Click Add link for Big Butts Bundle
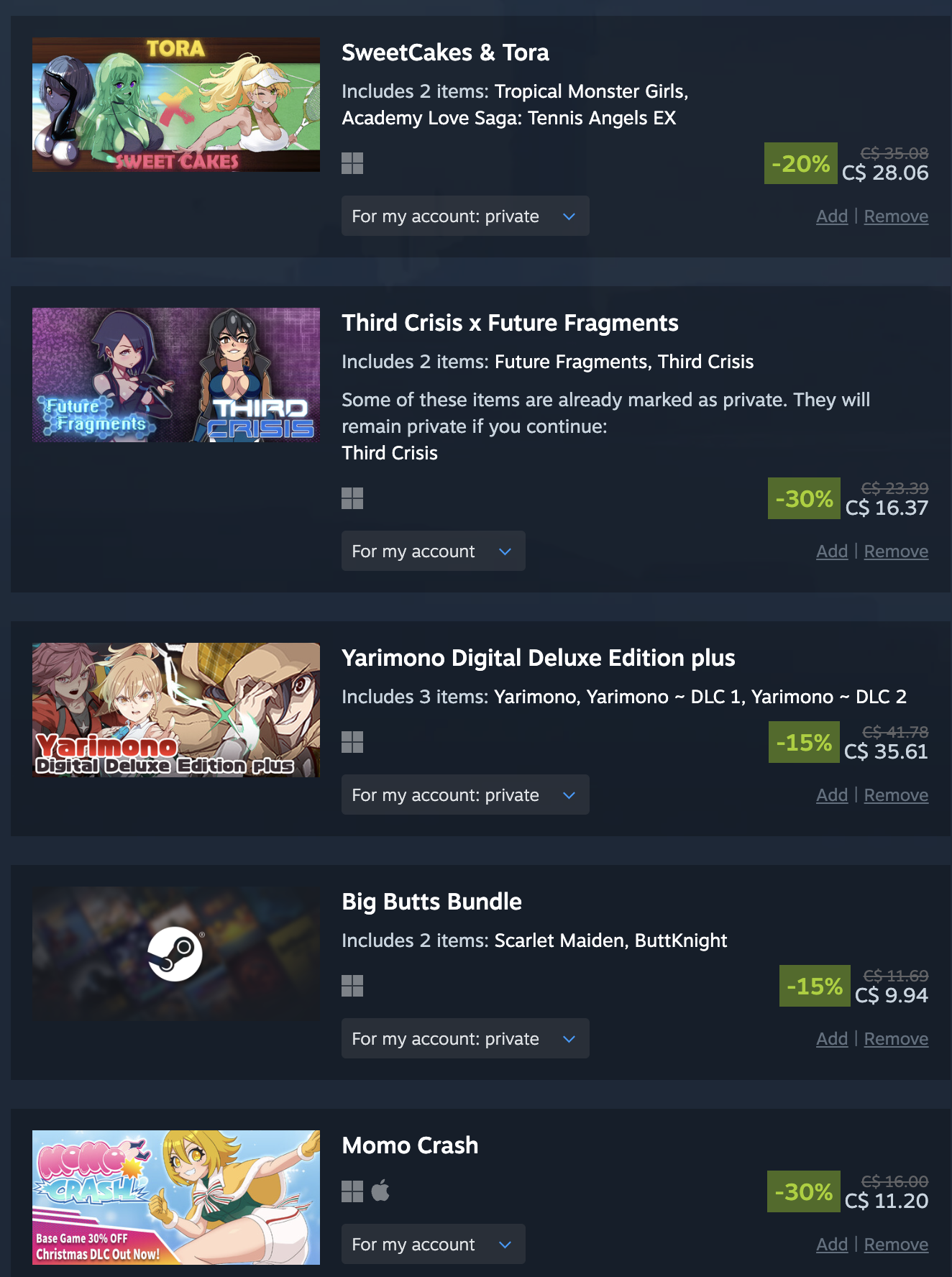Screen dimensions: 952x1277 tap(832, 1039)
